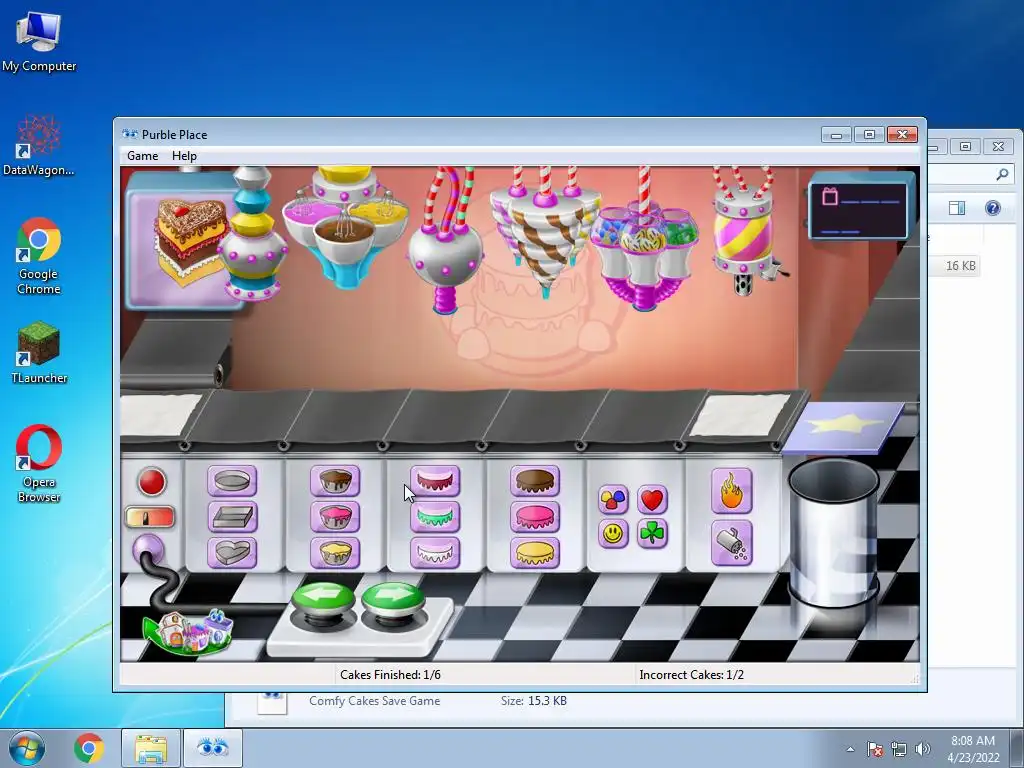The height and width of the screenshot is (768, 1024).
Task: Apply yellow top frosting
Action: (x=535, y=552)
